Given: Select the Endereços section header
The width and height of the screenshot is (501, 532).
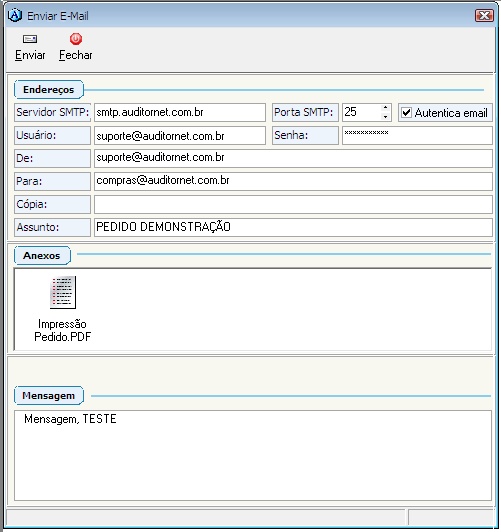Looking at the screenshot, I should click(x=49, y=90).
